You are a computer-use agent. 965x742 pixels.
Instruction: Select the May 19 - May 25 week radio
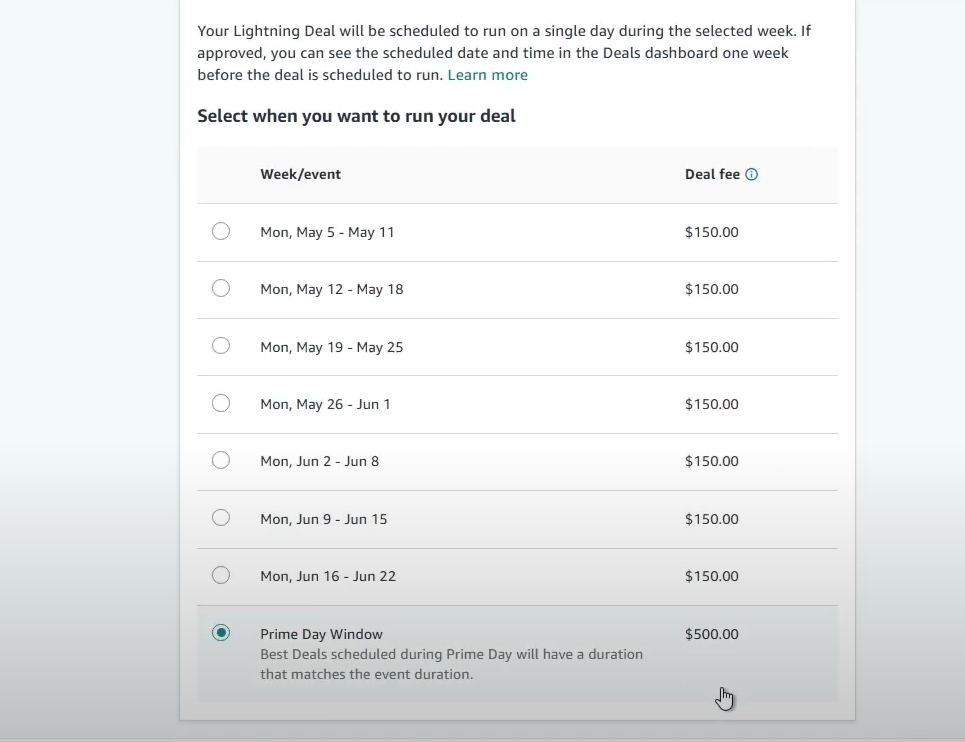(x=221, y=346)
